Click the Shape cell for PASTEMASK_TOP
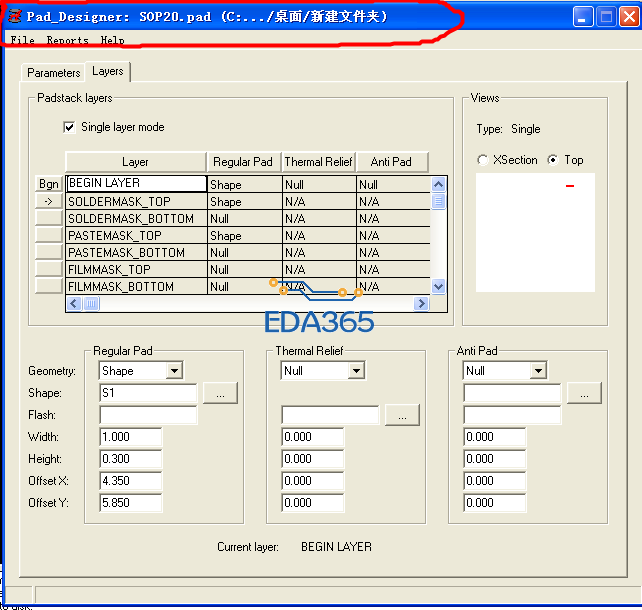642x610 pixels. click(244, 236)
